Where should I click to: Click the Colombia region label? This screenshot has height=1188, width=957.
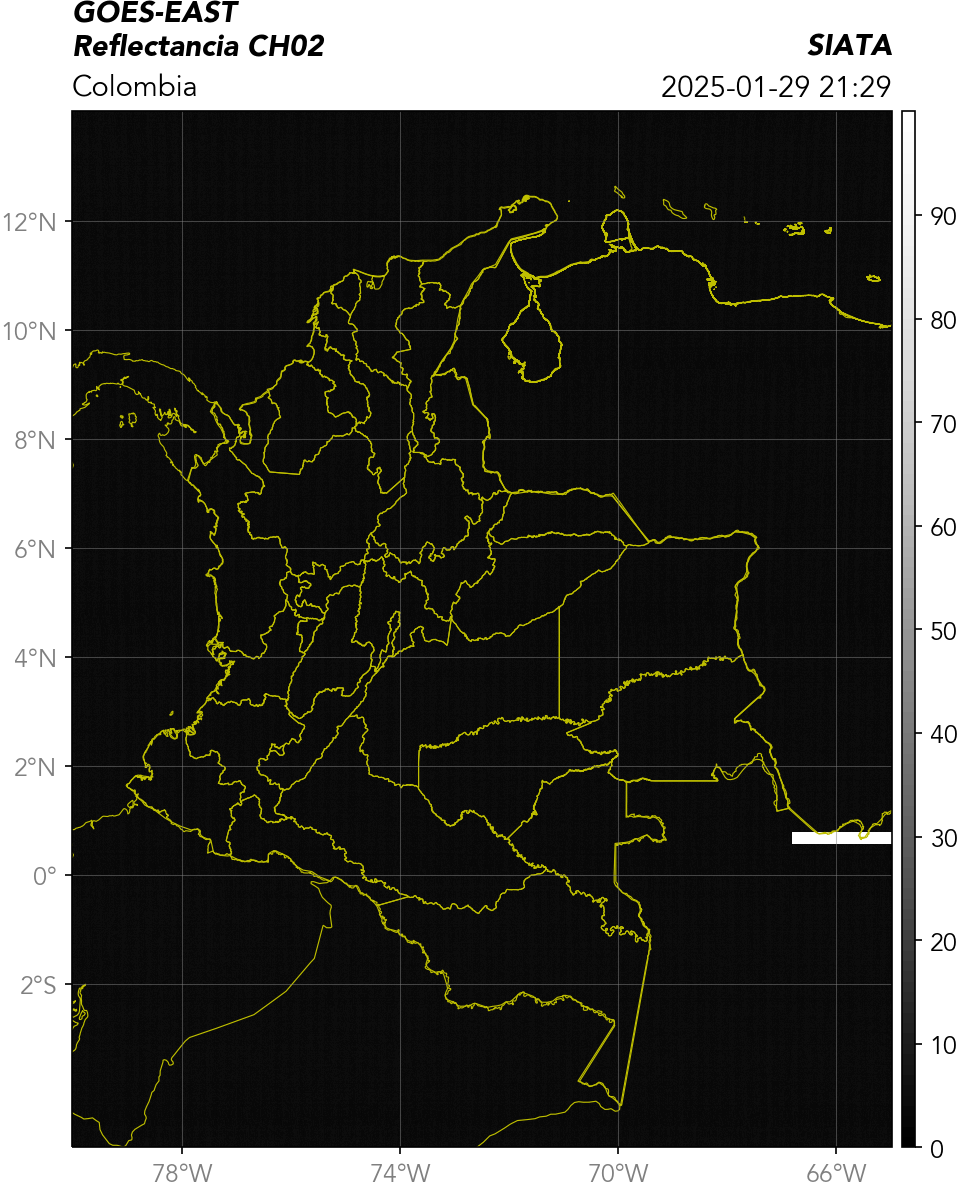coord(135,86)
